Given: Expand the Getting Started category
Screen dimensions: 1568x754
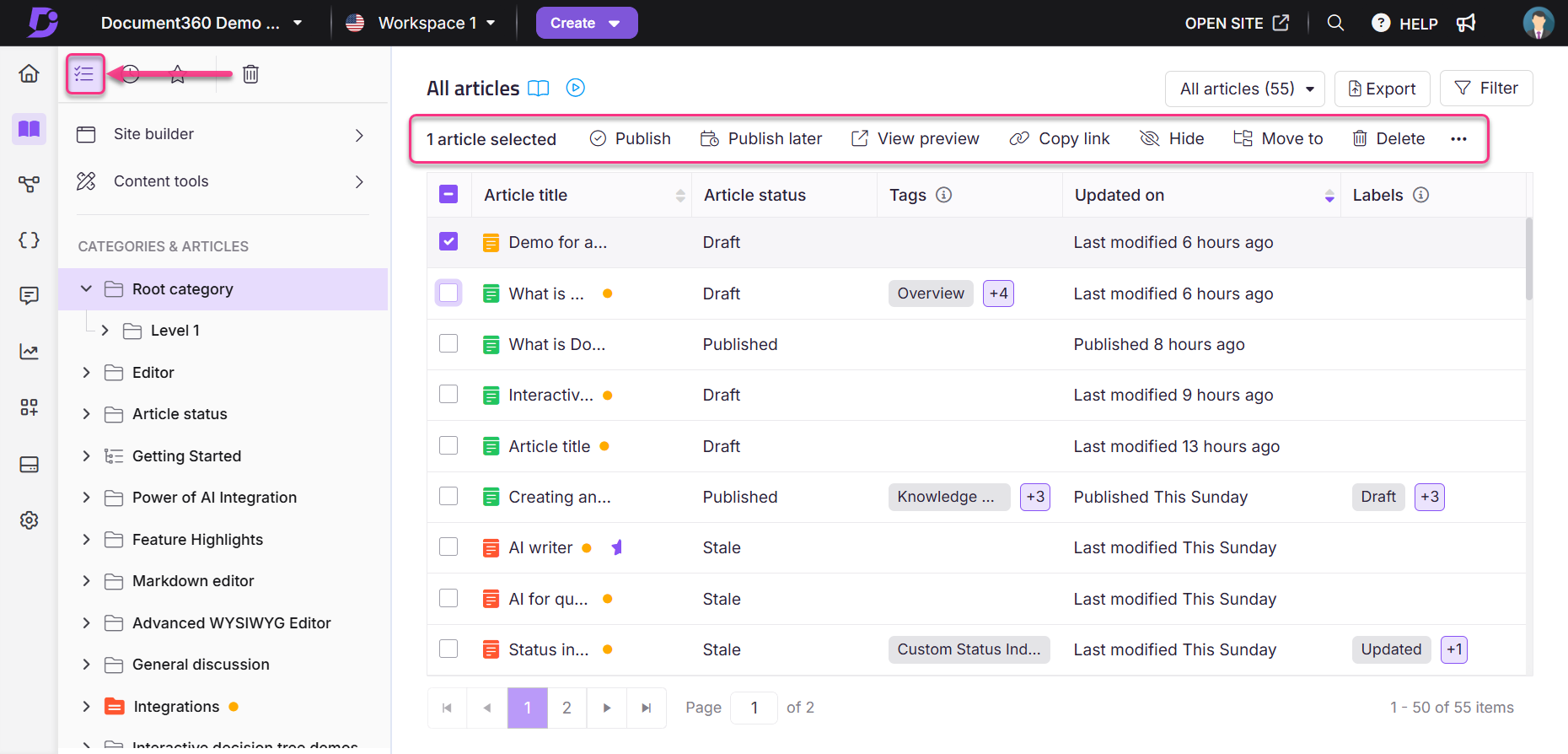Looking at the screenshot, I should pyautogui.click(x=86, y=455).
